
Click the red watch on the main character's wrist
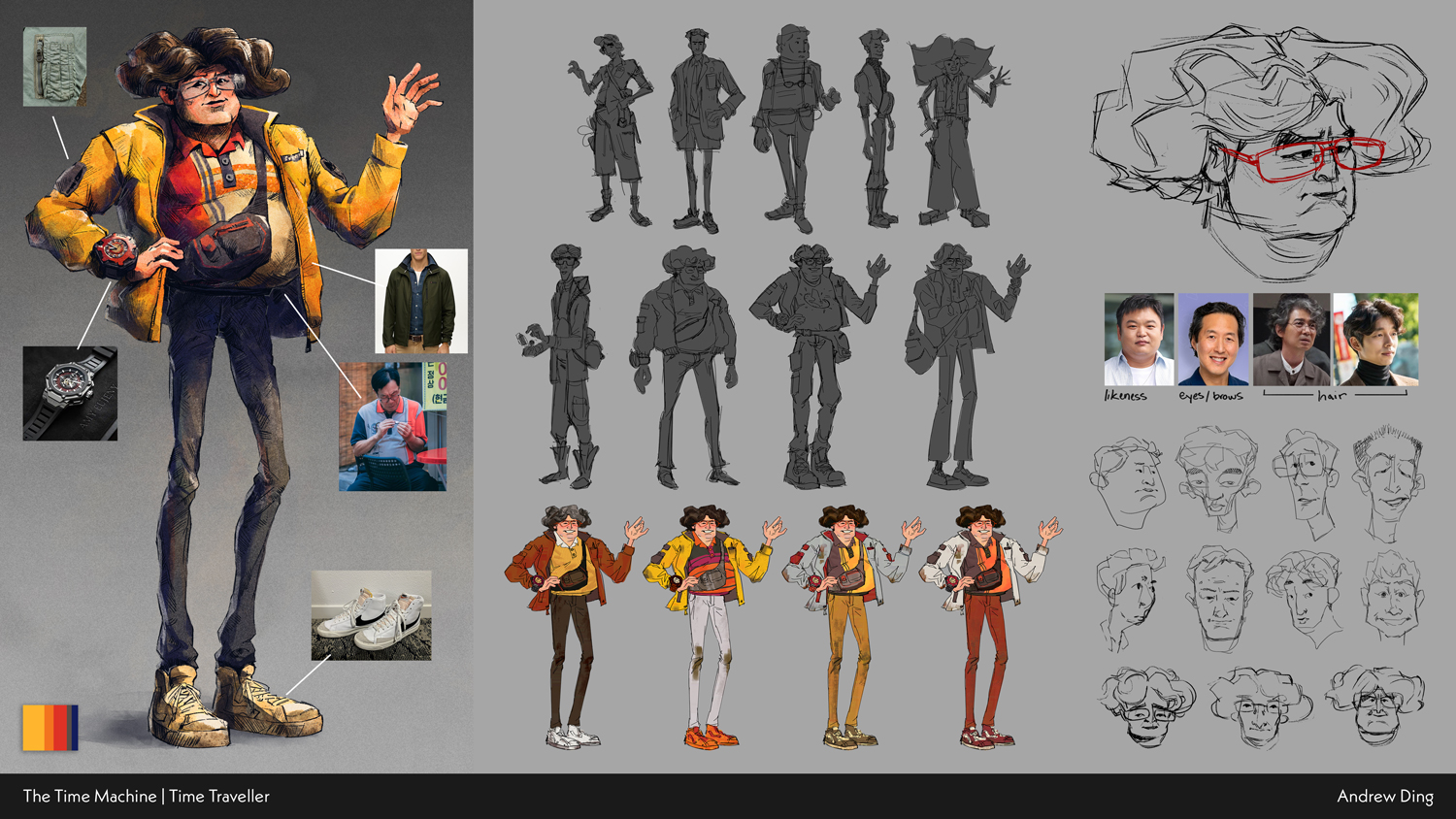click(116, 252)
